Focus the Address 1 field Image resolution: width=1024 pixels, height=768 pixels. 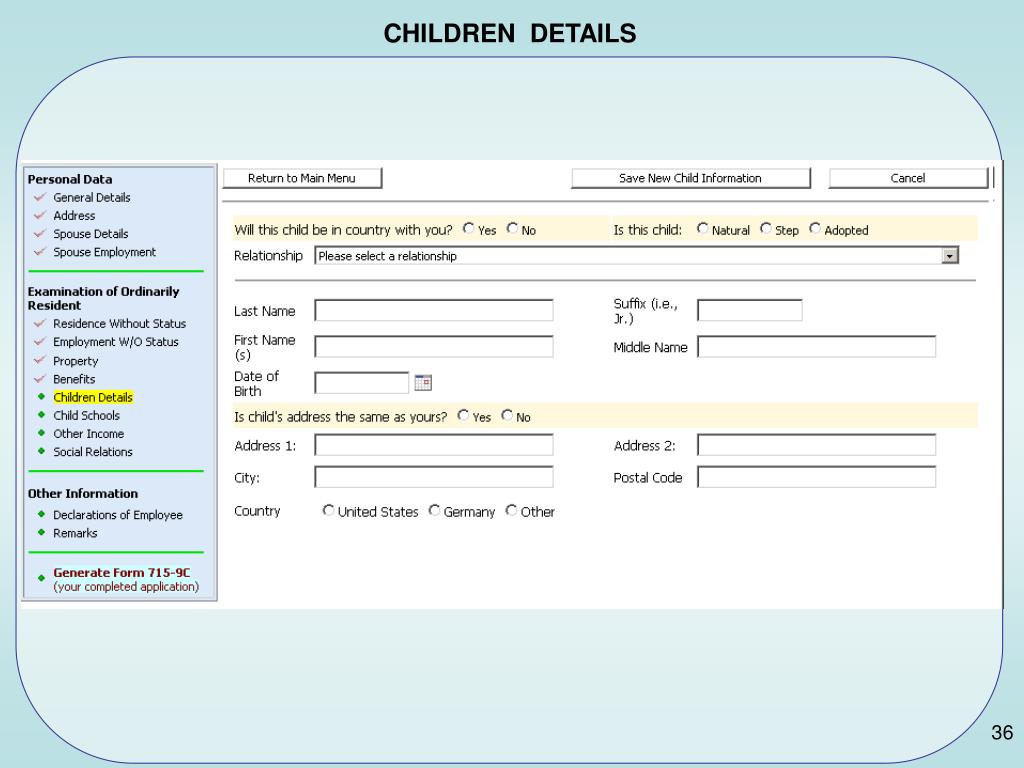pos(434,445)
